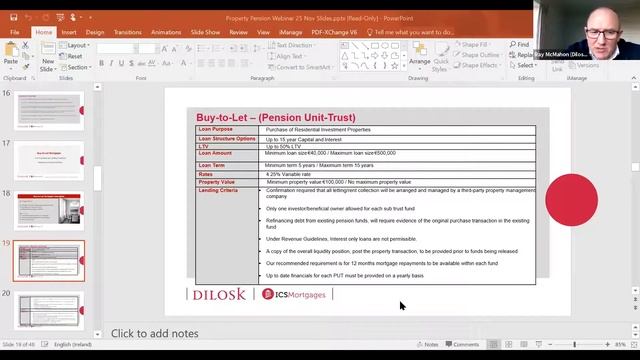Reset the slide layout
The image size is (640, 360).
(x=71, y=56)
